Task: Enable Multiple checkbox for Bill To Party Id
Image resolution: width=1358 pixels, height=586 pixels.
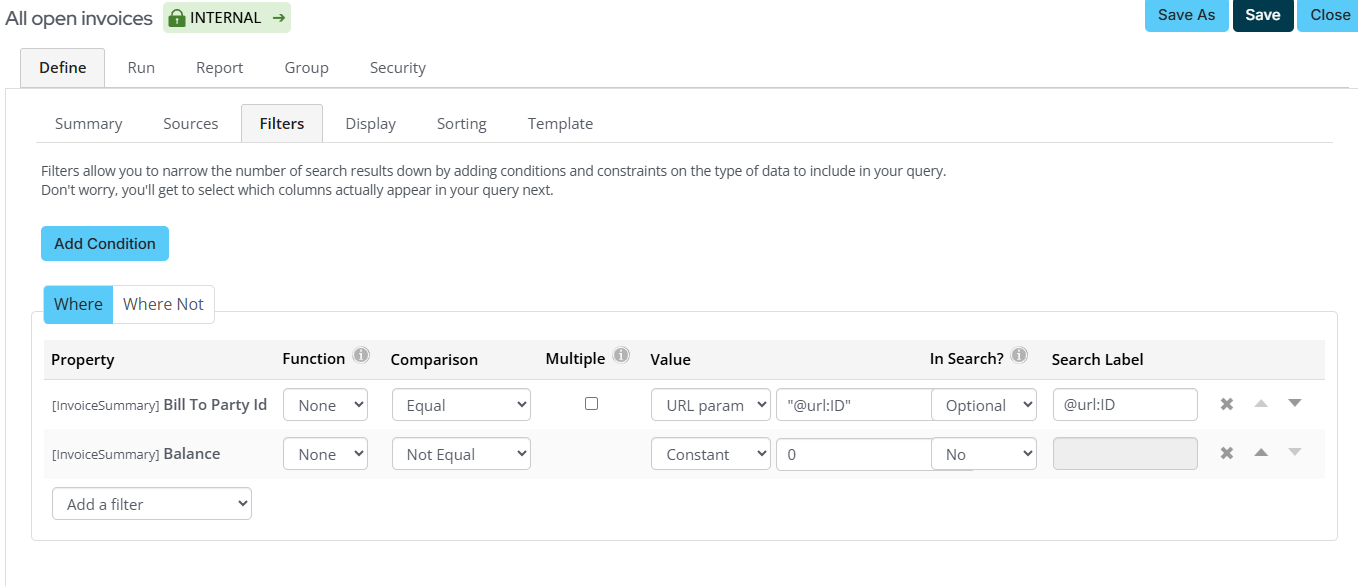Action: pos(591,404)
